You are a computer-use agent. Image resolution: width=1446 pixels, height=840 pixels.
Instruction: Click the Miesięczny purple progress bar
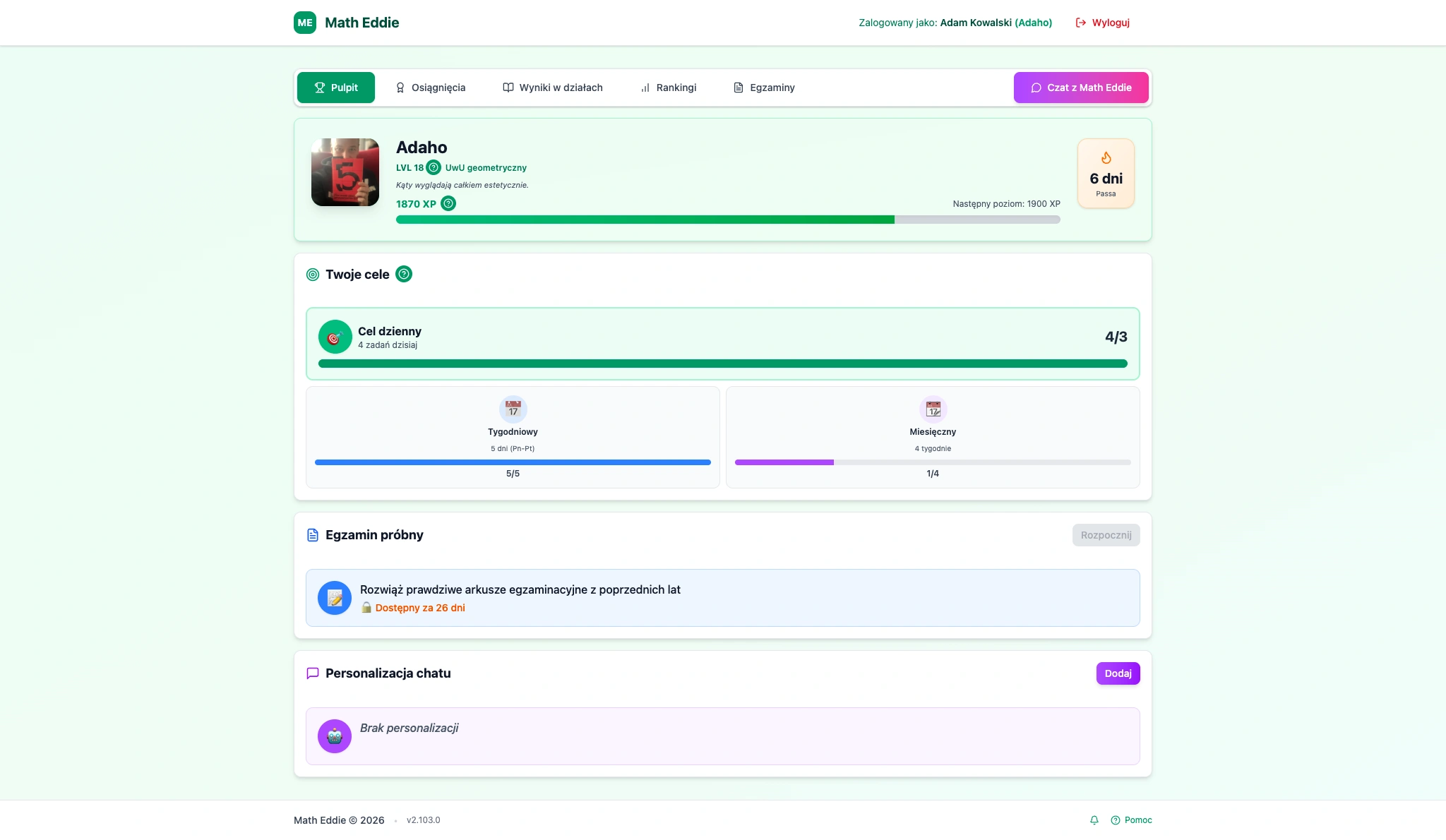pos(933,462)
